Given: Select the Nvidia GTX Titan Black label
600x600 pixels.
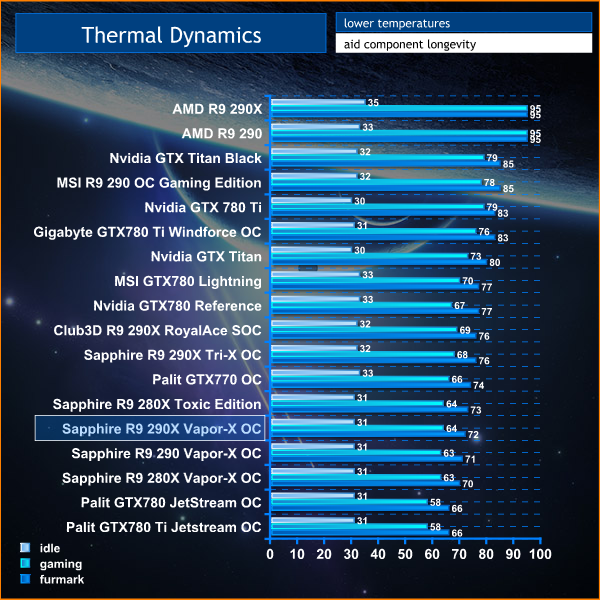Looking at the screenshot, I should [x=186, y=158].
